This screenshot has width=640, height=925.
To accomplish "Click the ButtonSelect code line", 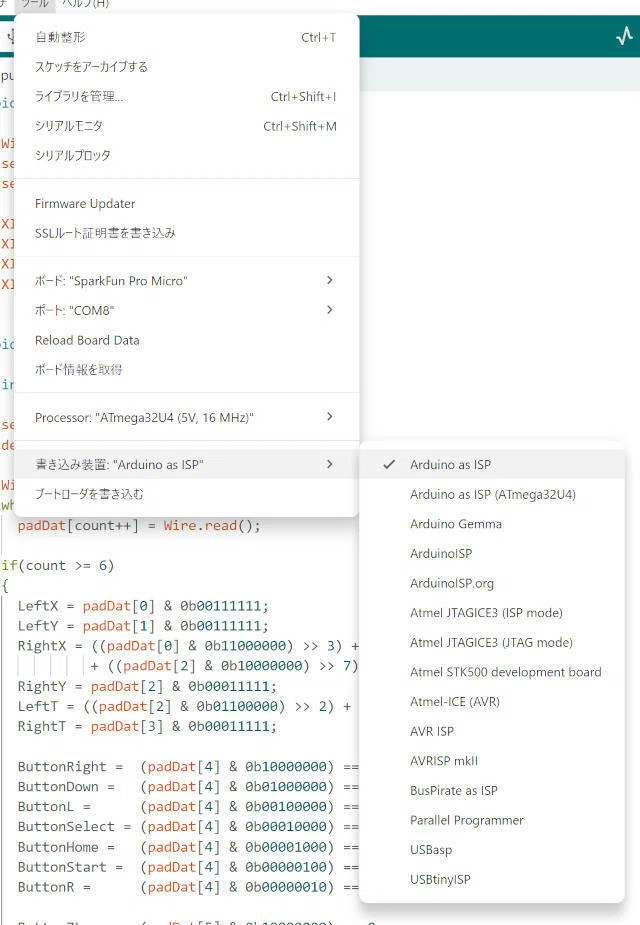I will (x=188, y=826).
